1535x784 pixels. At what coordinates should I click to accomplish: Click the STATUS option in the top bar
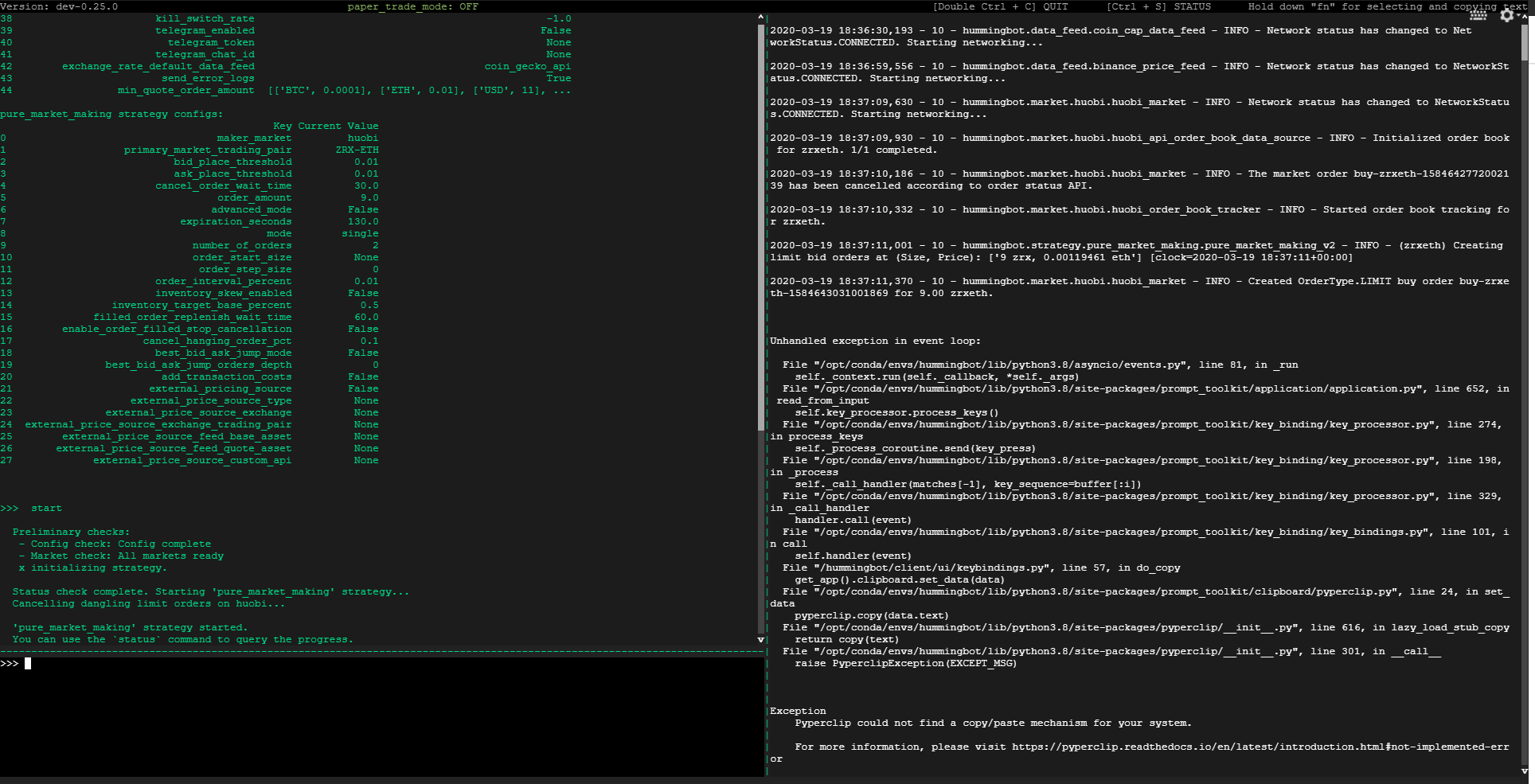[x=1193, y=6]
